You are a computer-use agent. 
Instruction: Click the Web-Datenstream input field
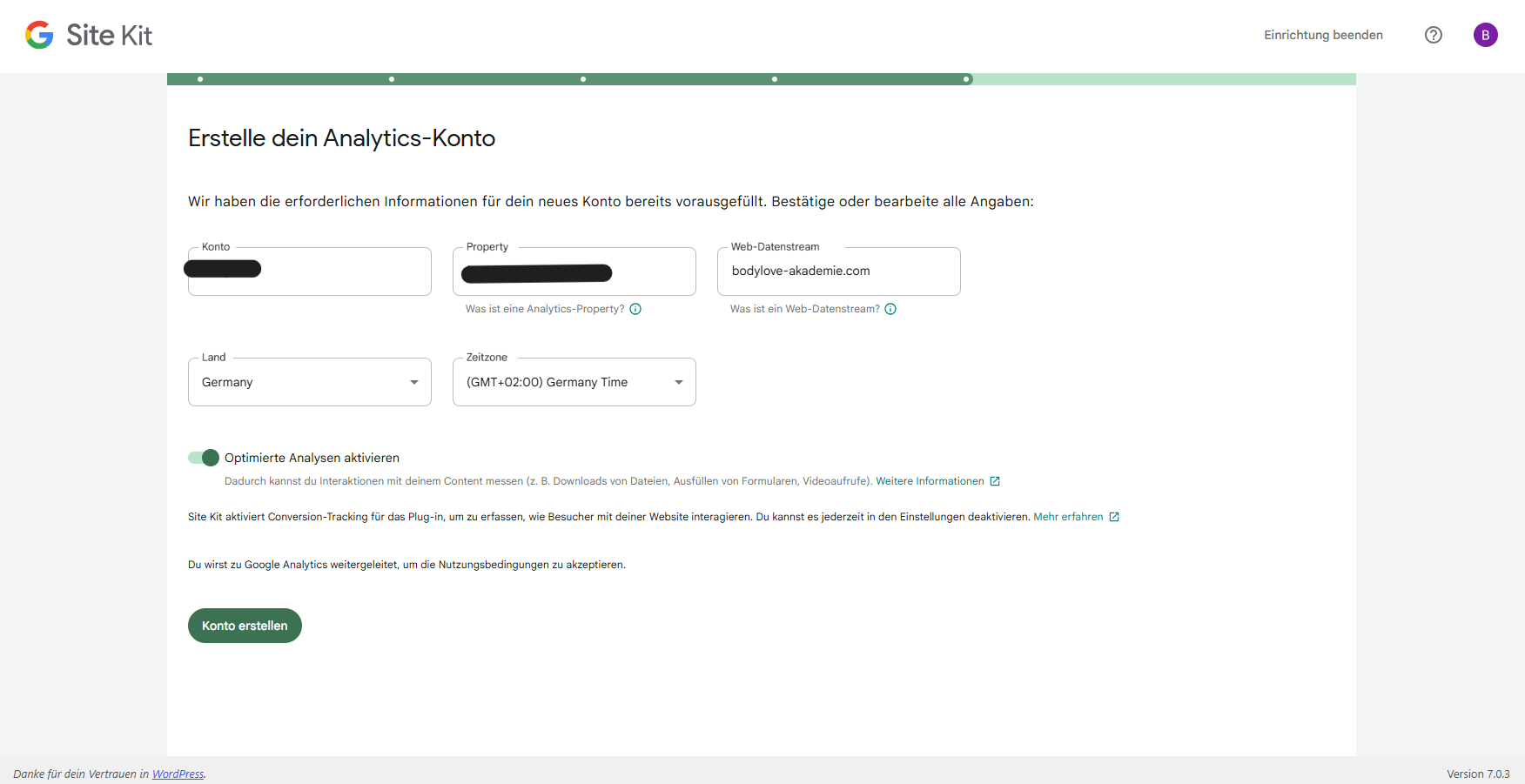(x=839, y=271)
